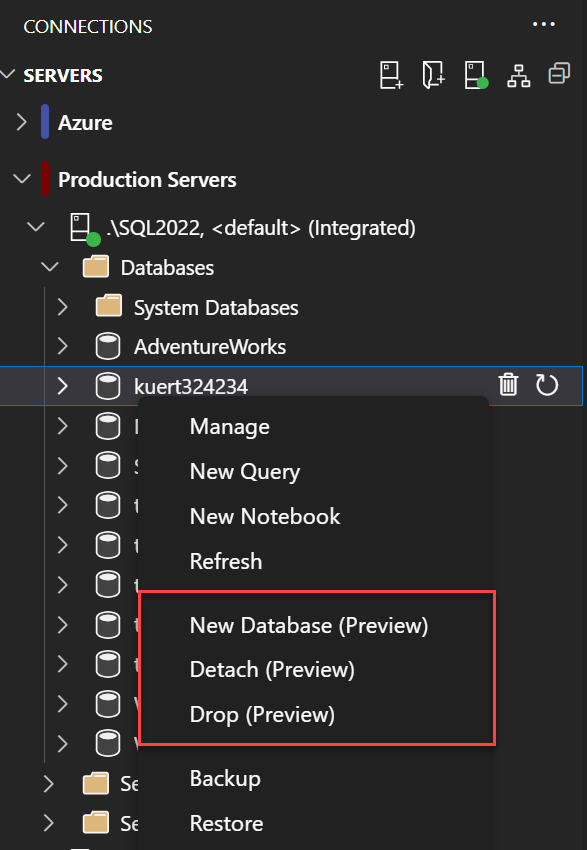The height and width of the screenshot is (850, 587).
Task: Select the .\SQL2022 server node
Action: click(x=250, y=227)
